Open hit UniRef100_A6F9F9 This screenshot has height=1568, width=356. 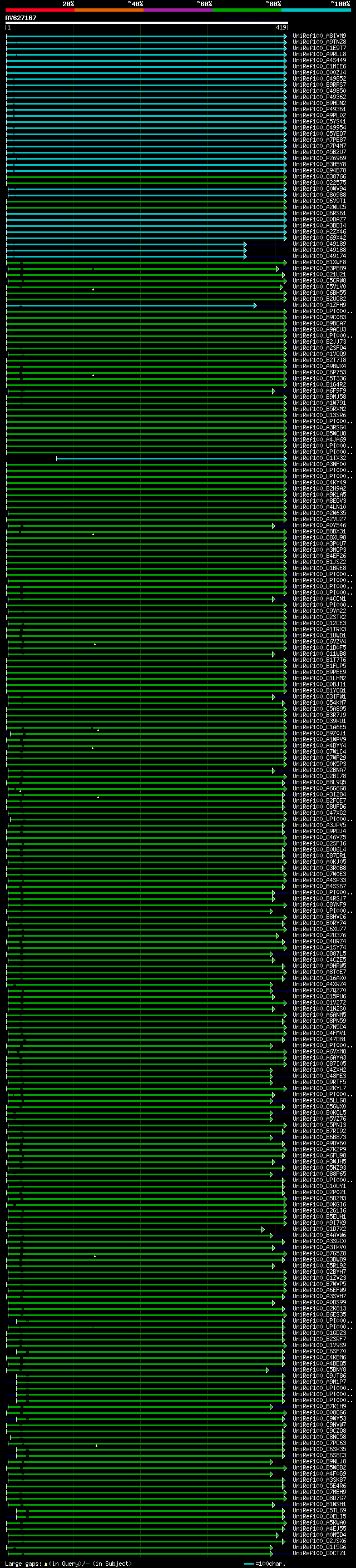tap(319, 391)
